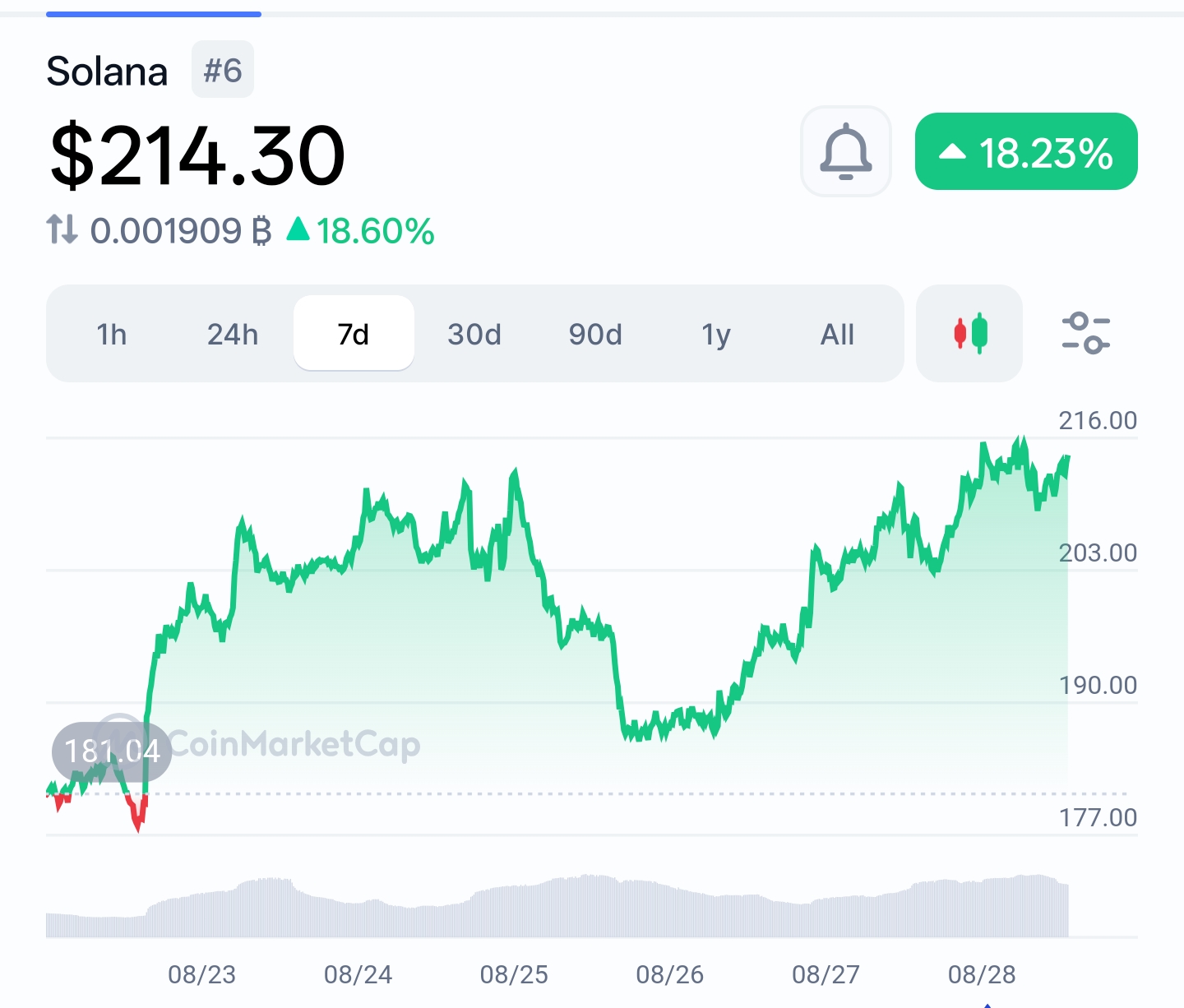
Task: Select the 7d timeframe tab
Action: point(354,334)
